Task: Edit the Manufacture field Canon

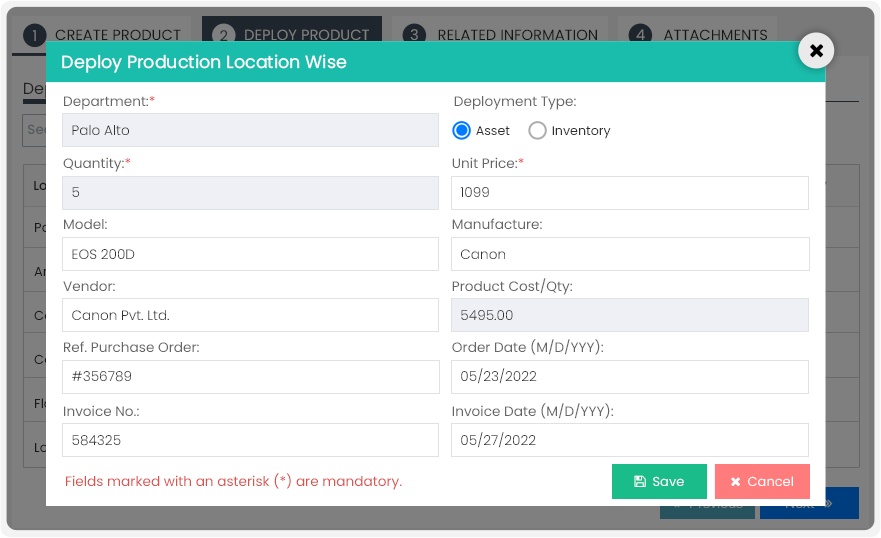Action: coord(630,254)
